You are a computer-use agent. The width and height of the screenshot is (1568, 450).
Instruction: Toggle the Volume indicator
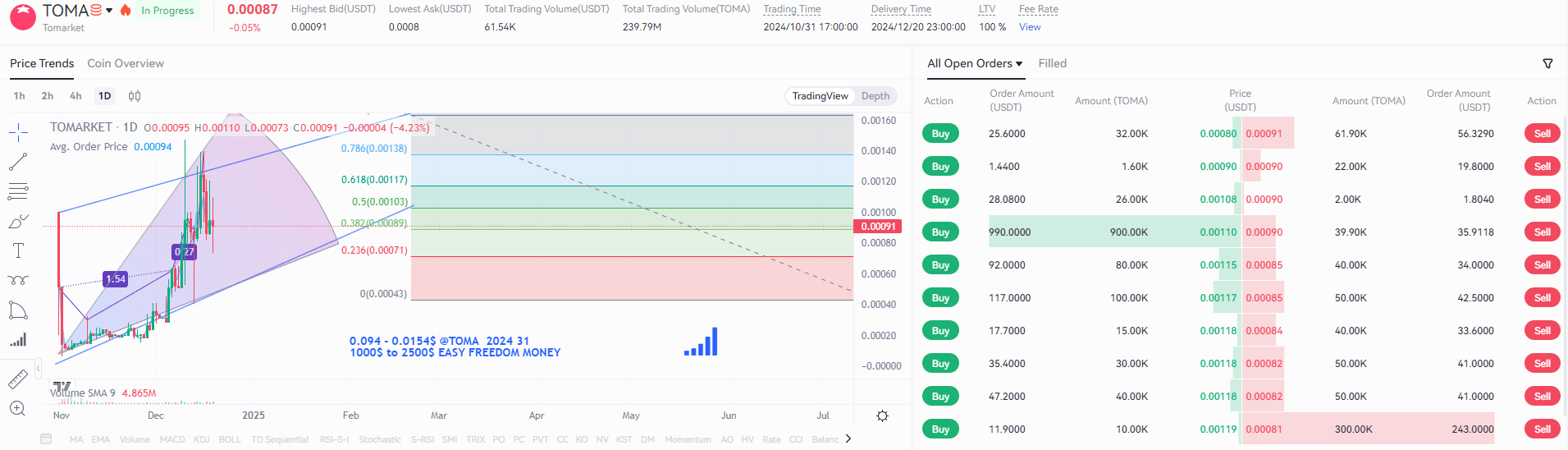[135, 439]
